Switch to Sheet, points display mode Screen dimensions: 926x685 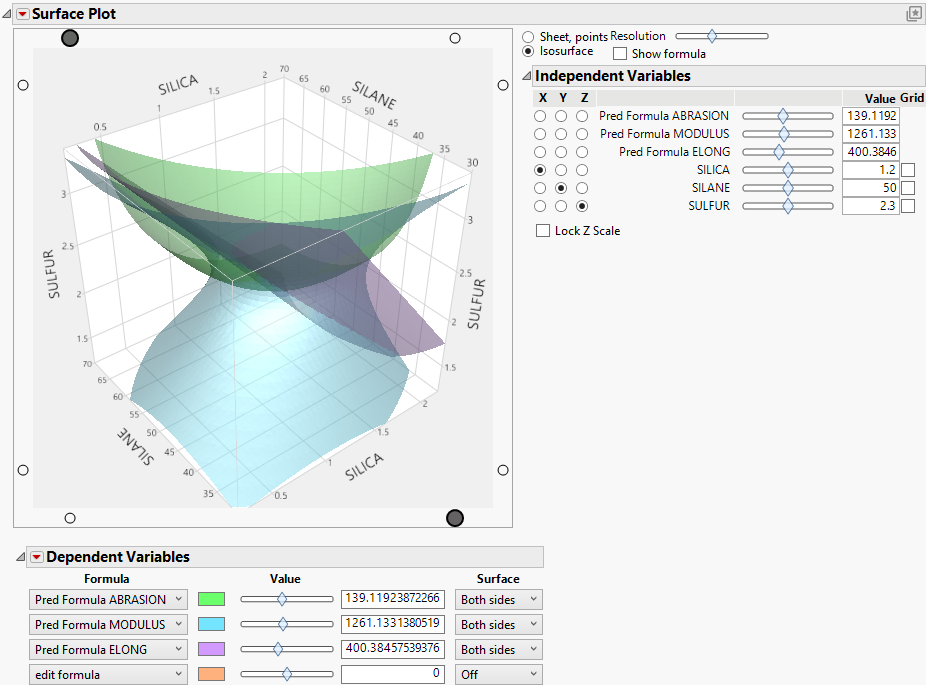tap(528, 36)
